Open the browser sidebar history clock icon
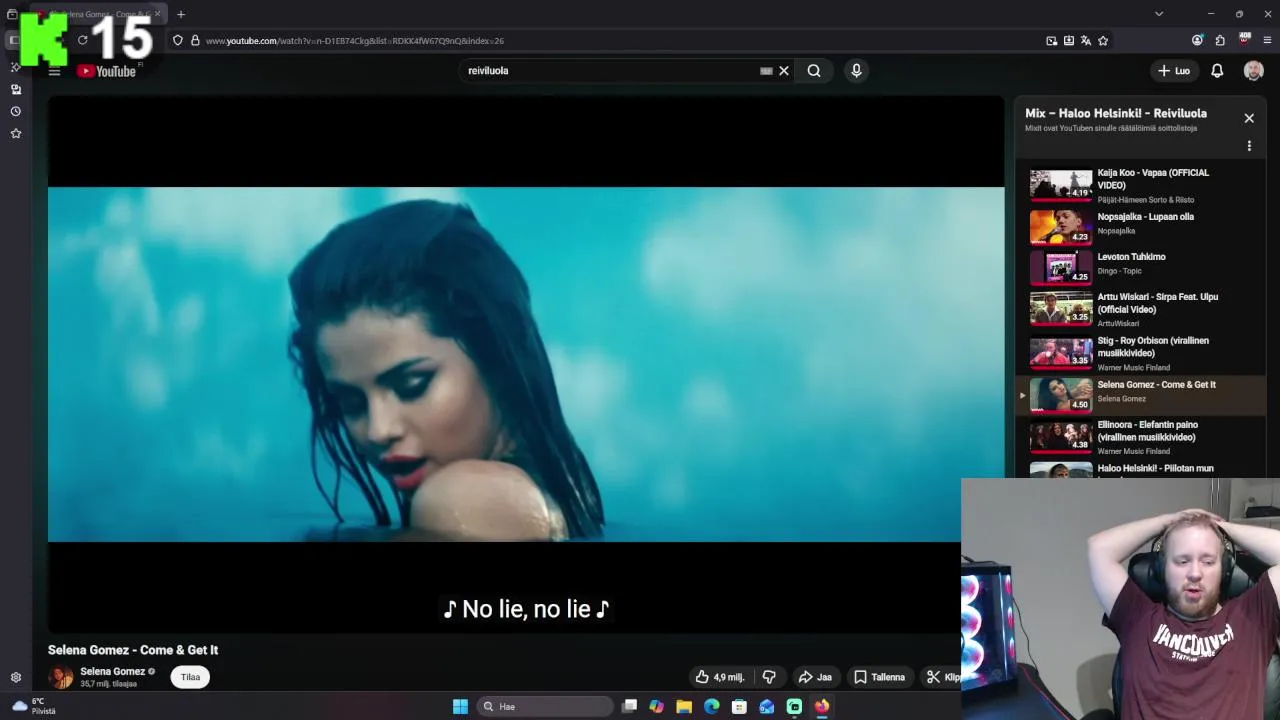1280x720 pixels. tap(15, 111)
